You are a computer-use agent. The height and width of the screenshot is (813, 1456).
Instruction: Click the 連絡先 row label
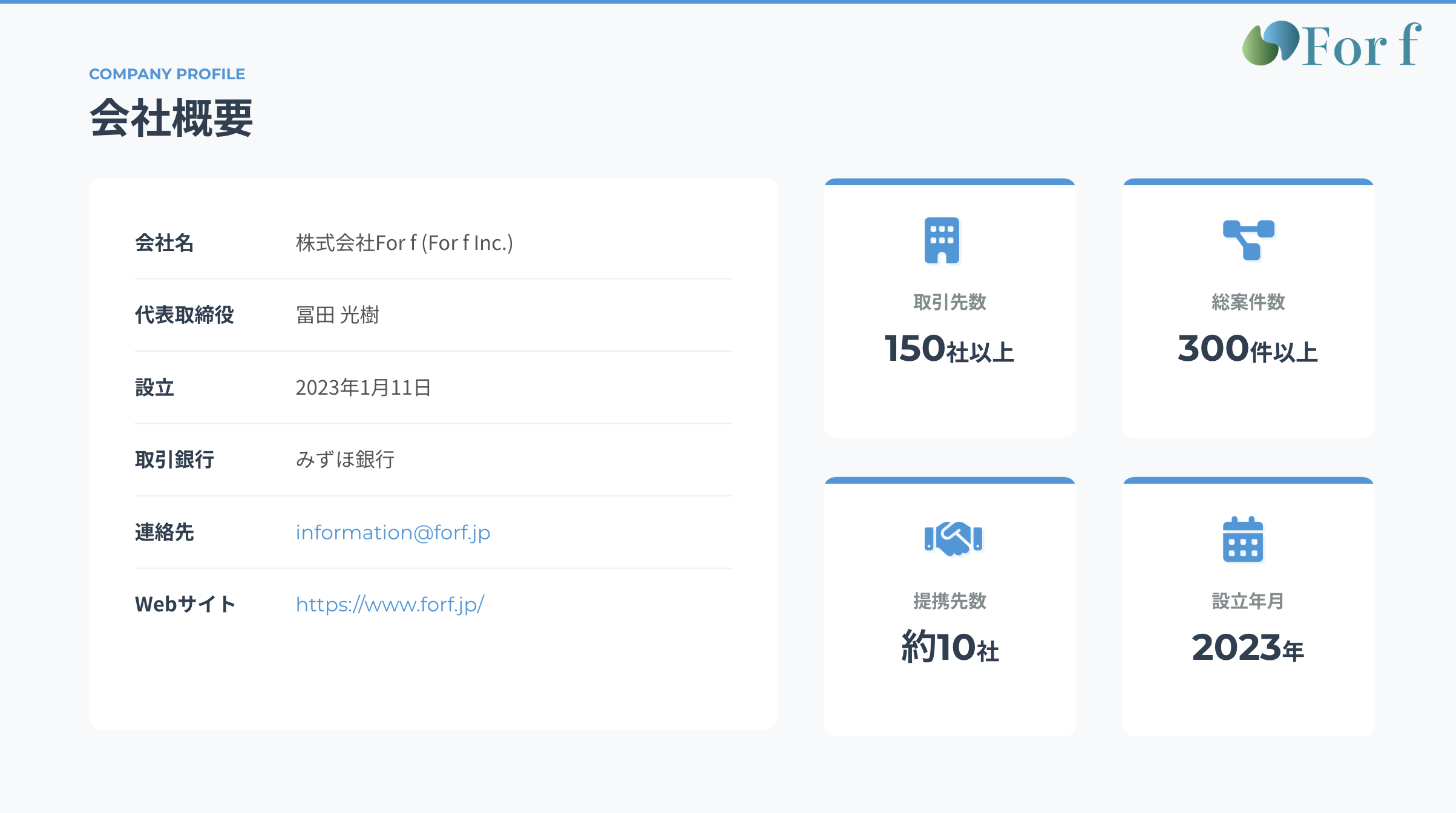click(164, 532)
